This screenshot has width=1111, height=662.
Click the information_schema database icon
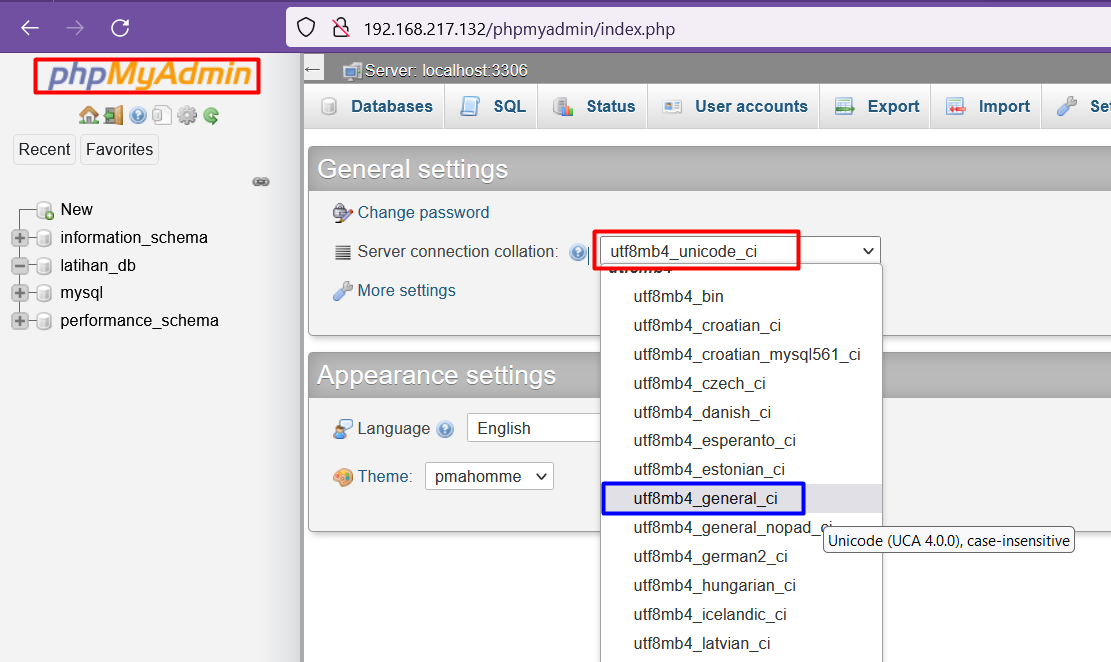pyautogui.click(x=44, y=237)
